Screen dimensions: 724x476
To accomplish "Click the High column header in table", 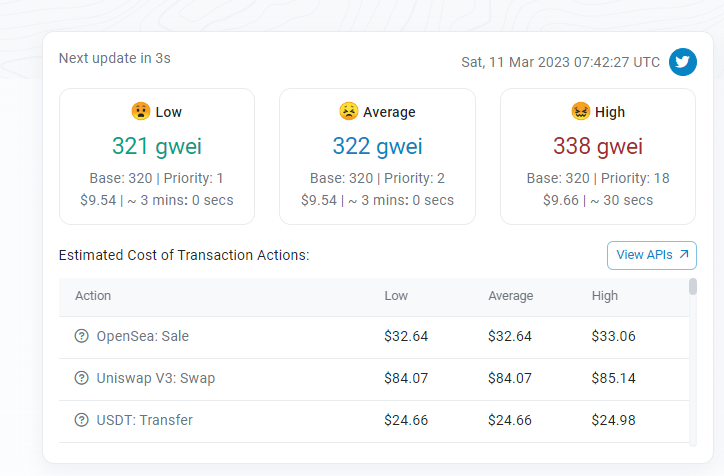I will coord(604,295).
